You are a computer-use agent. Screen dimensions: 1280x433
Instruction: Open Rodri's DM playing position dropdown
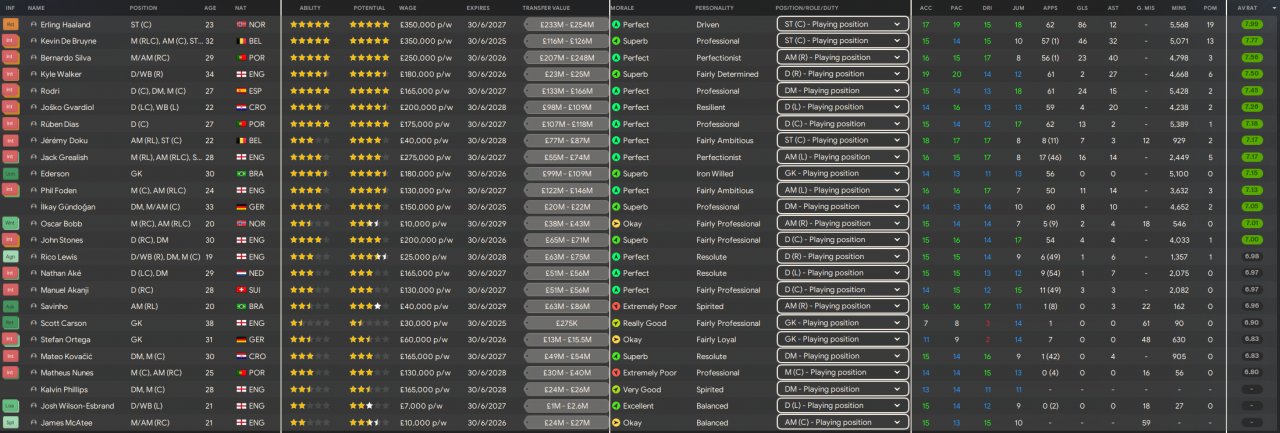pyautogui.click(x=842, y=91)
